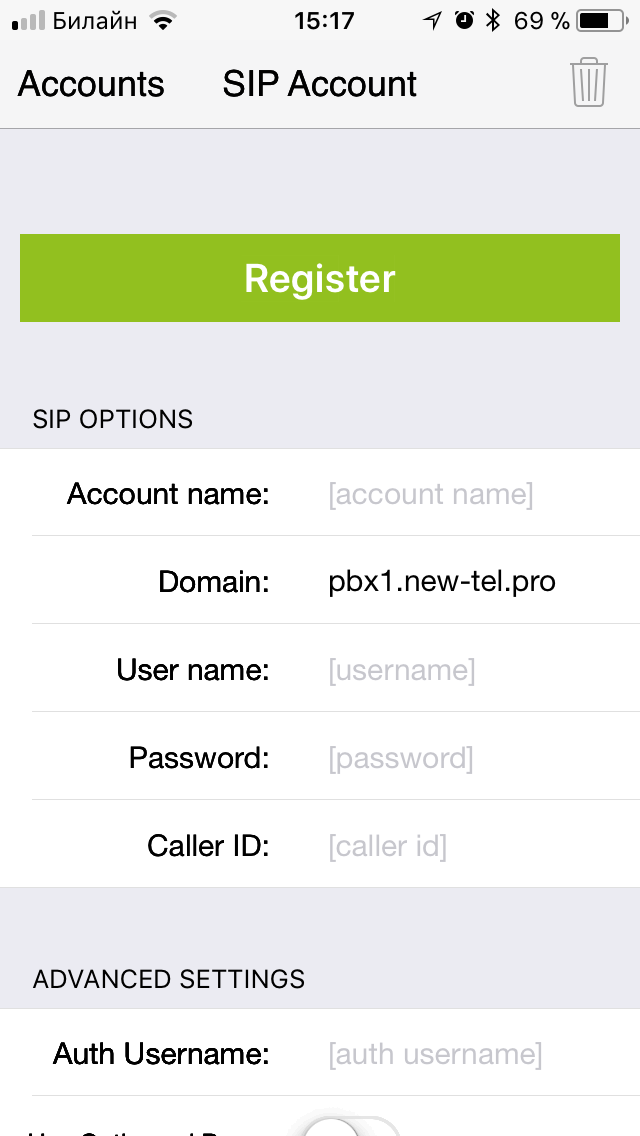Tap the alarm clock status icon
This screenshot has height=1136, width=640.
click(463, 20)
